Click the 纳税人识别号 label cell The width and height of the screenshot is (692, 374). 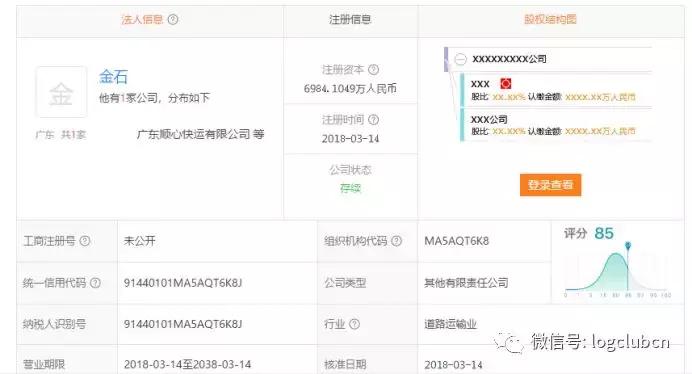click(x=67, y=324)
